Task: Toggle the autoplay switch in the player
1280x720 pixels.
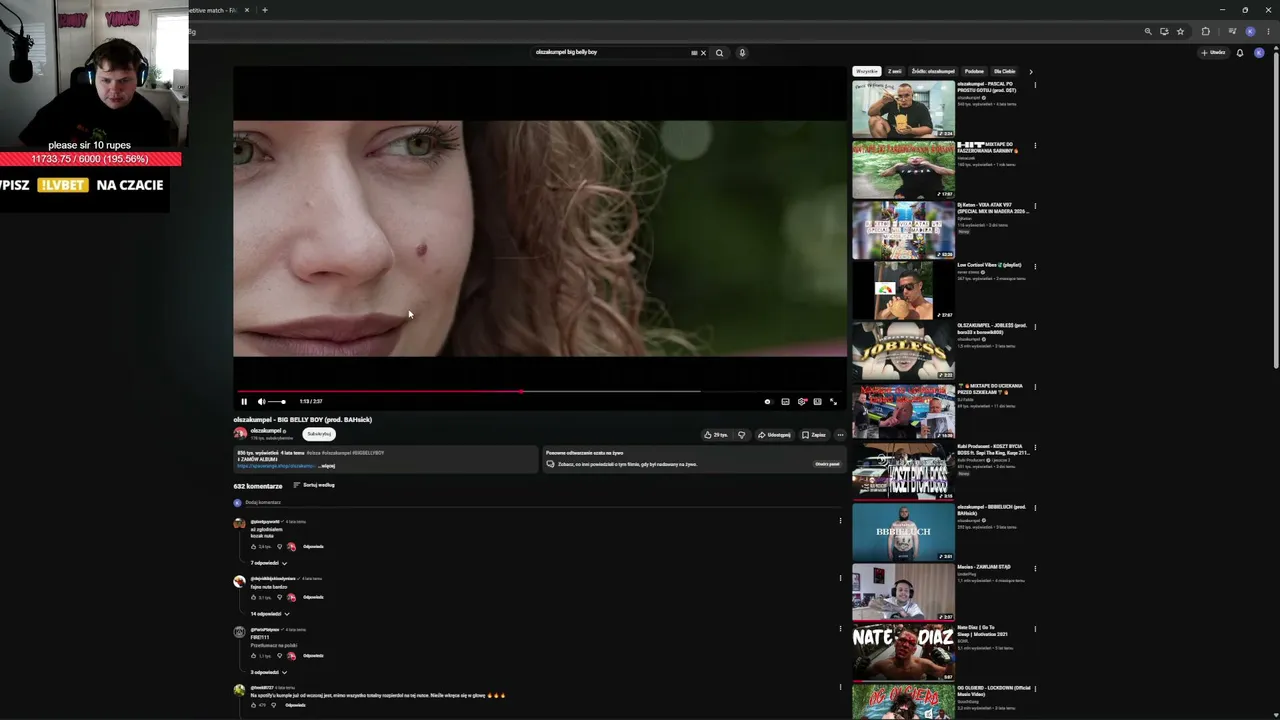Action: (768, 402)
